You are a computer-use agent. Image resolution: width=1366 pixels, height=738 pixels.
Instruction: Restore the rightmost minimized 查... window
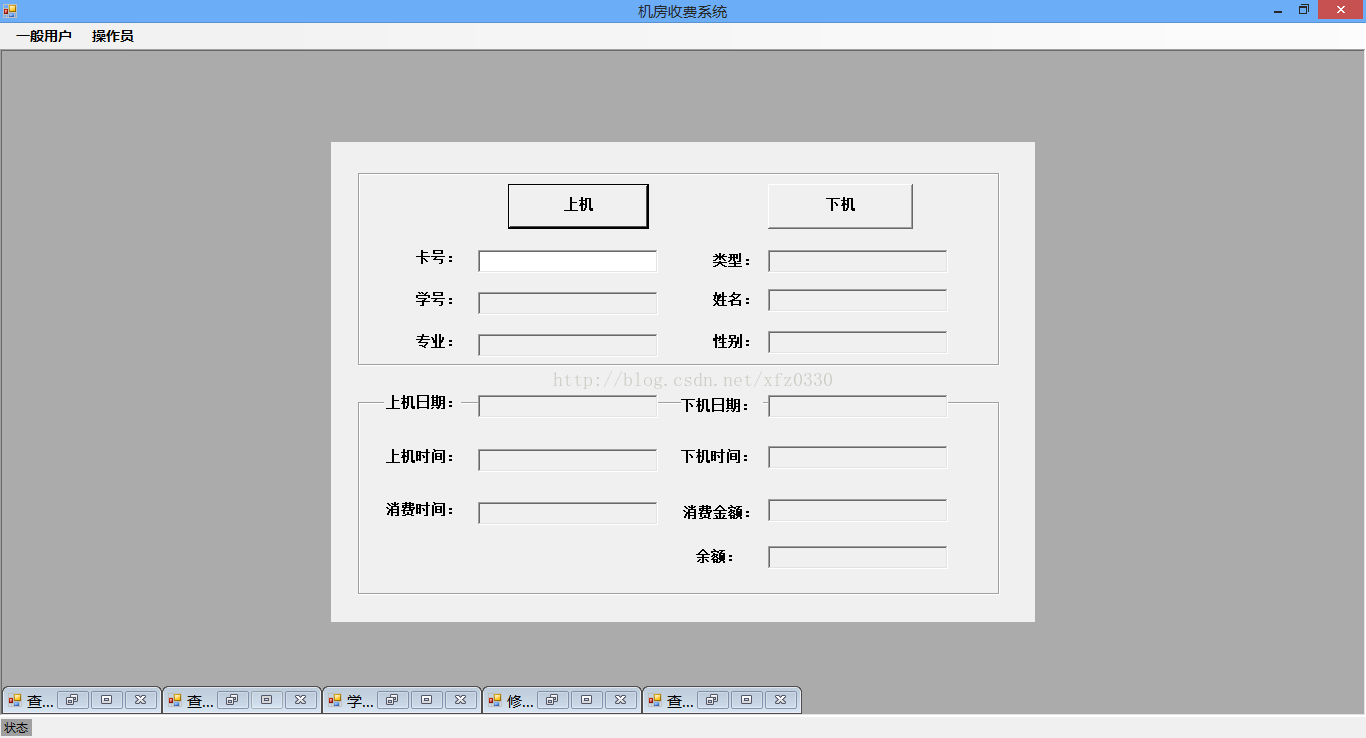click(x=713, y=700)
